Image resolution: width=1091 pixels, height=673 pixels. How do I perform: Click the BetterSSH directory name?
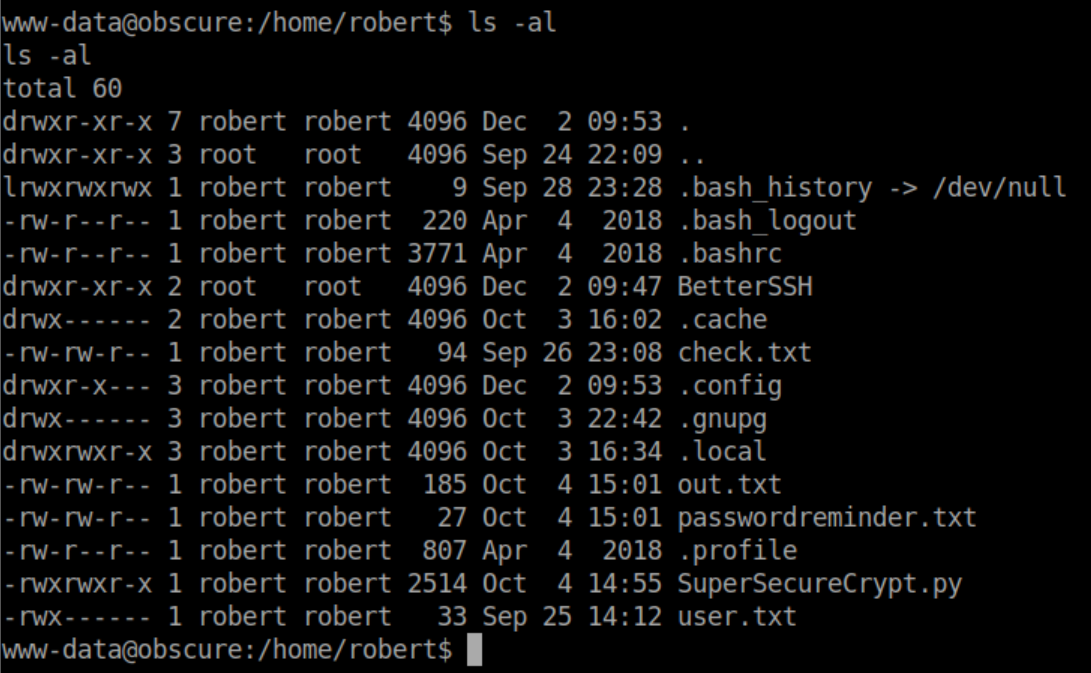pyautogui.click(x=745, y=287)
